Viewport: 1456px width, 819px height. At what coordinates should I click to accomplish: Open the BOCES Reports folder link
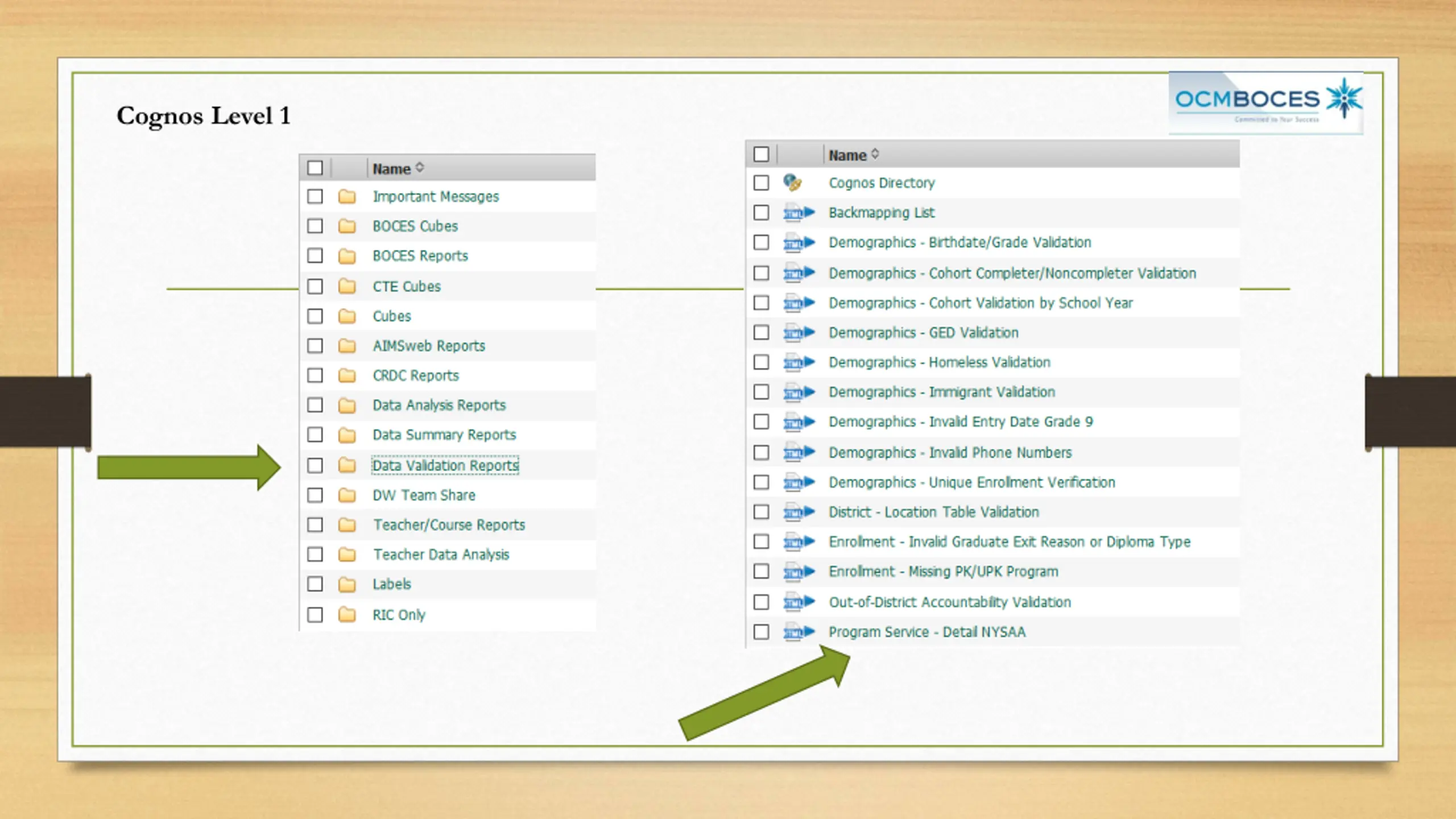420,256
